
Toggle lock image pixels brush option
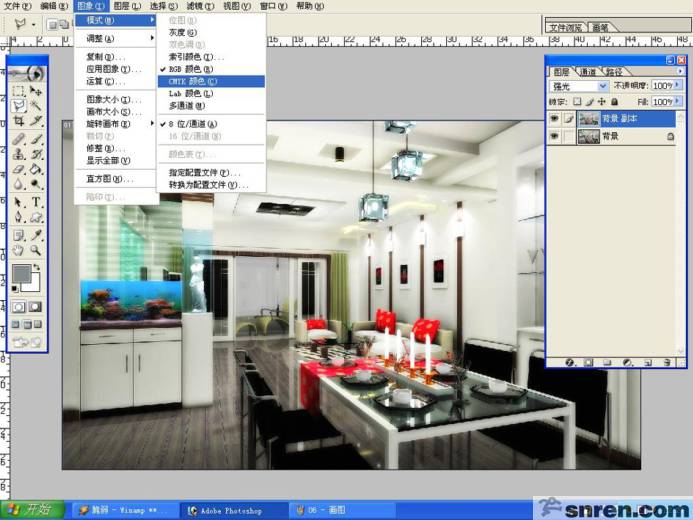tap(590, 102)
